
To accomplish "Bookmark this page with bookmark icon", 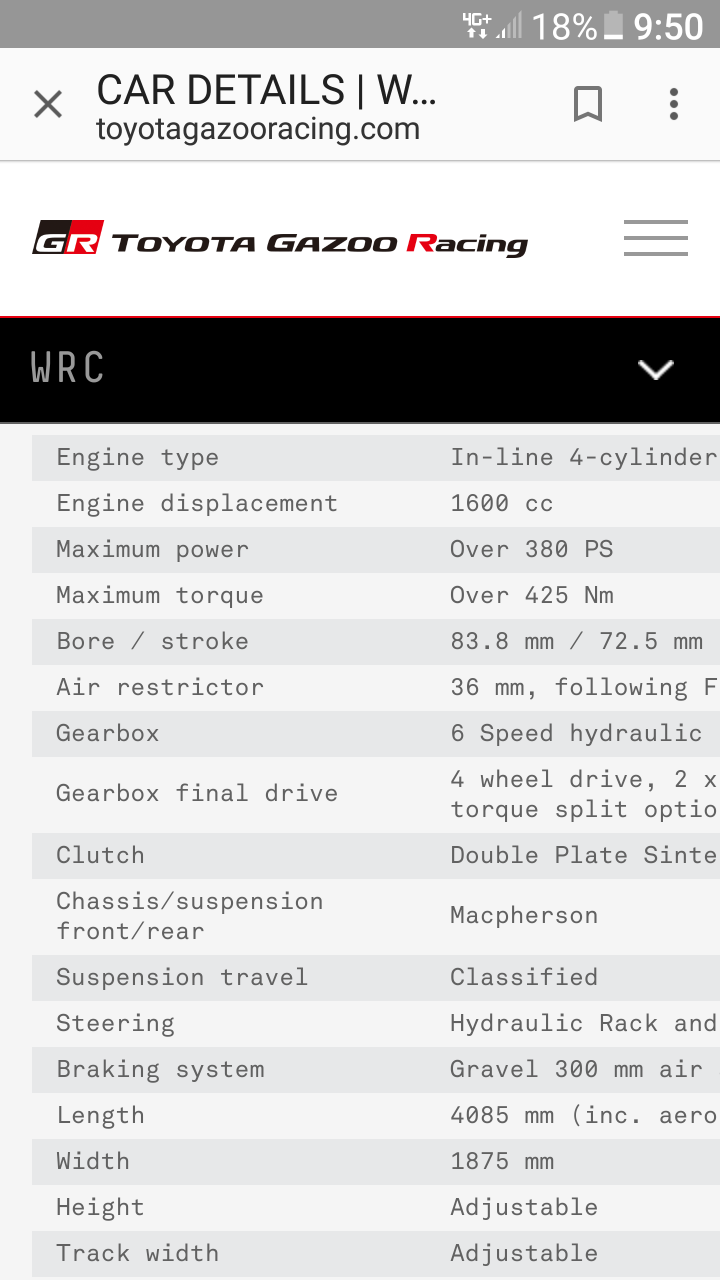I will (x=588, y=104).
